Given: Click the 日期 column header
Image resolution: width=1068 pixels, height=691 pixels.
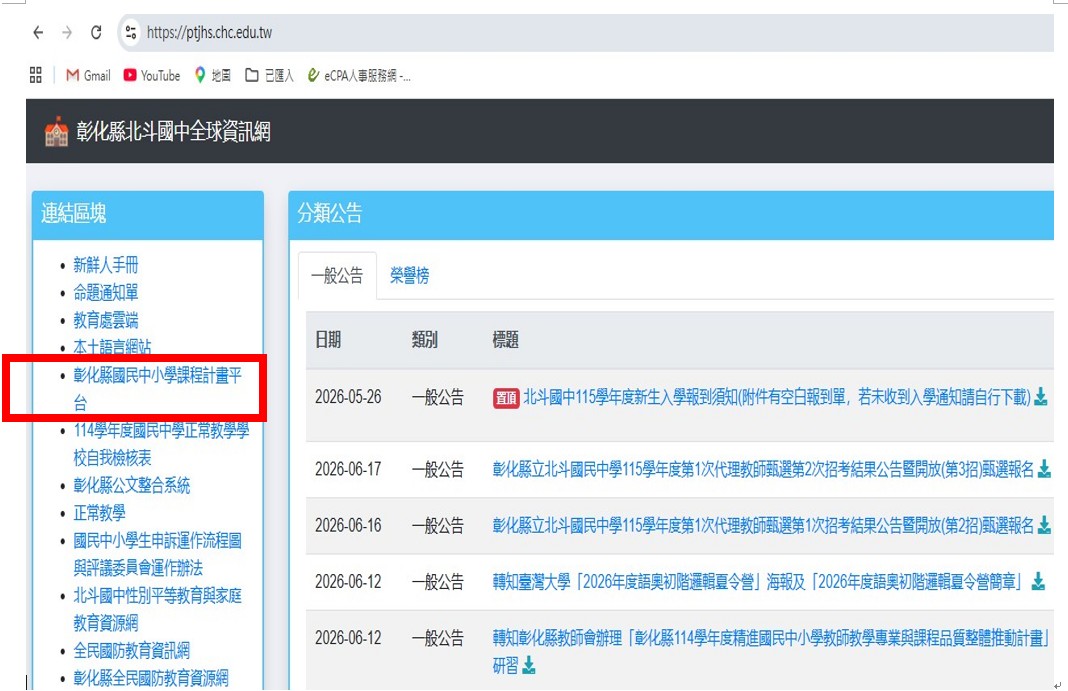Looking at the screenshot, I should click(x=328, y=340).
